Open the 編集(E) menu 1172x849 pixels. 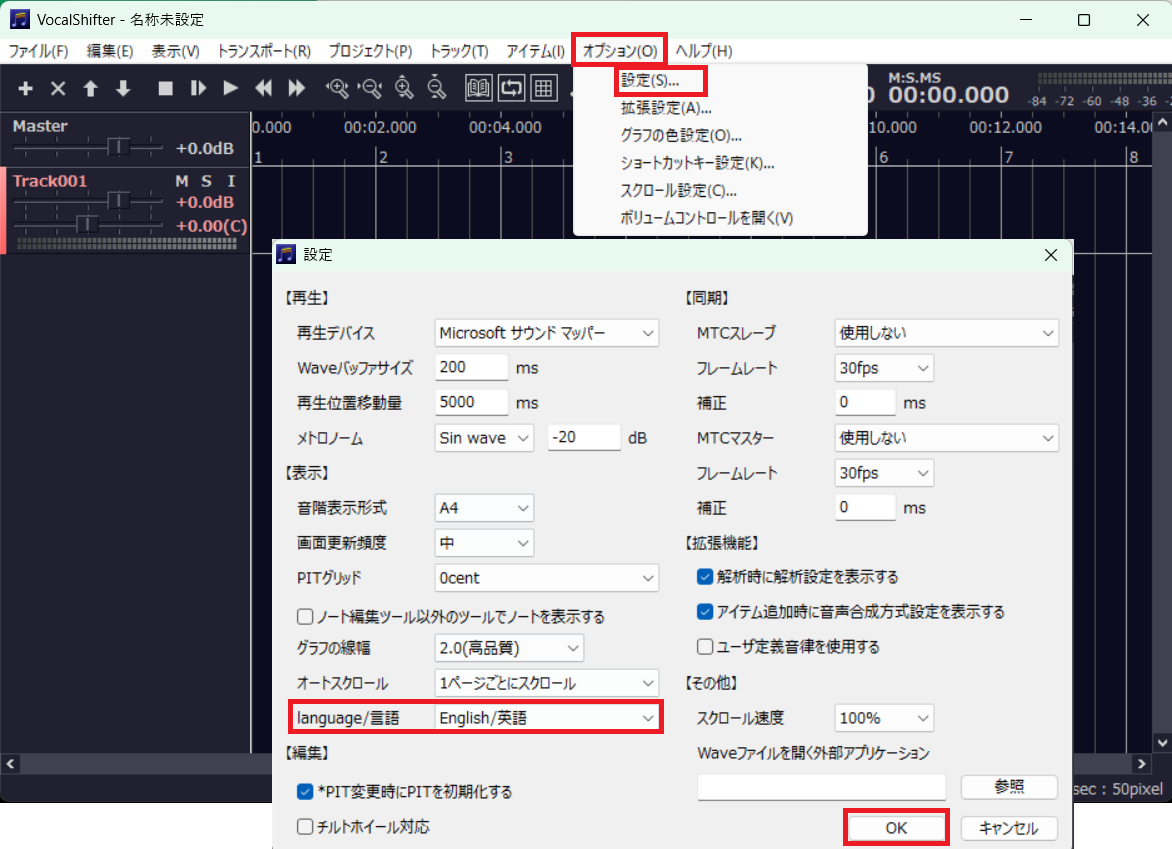[x=110, y=51]
